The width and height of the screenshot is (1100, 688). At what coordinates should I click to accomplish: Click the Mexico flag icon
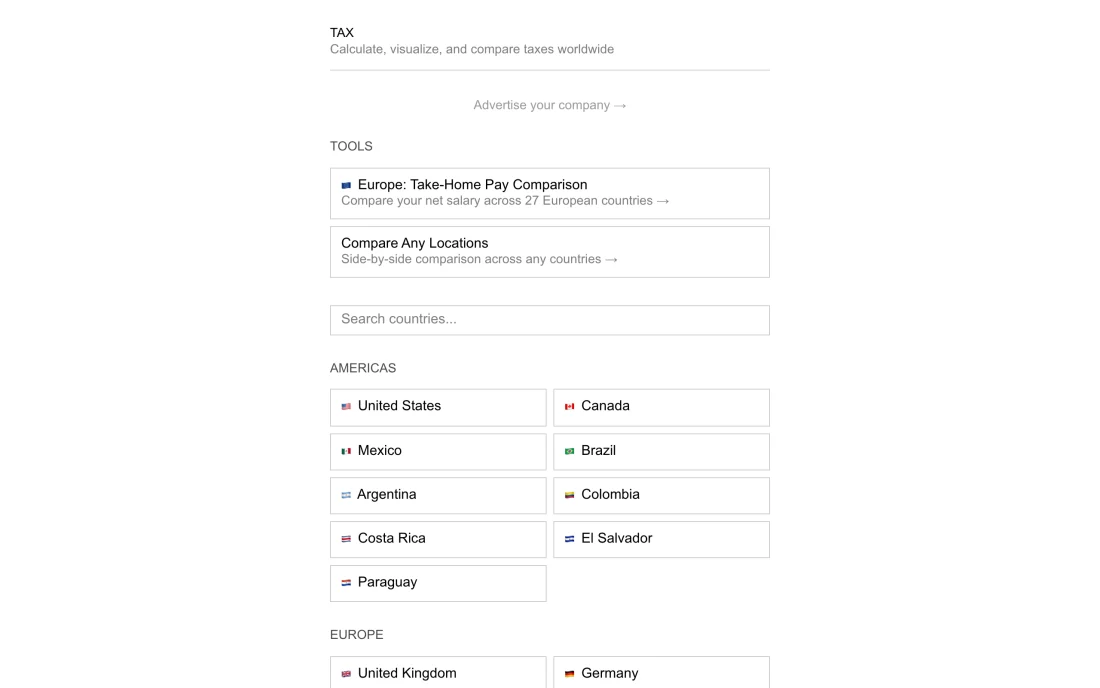346,451
